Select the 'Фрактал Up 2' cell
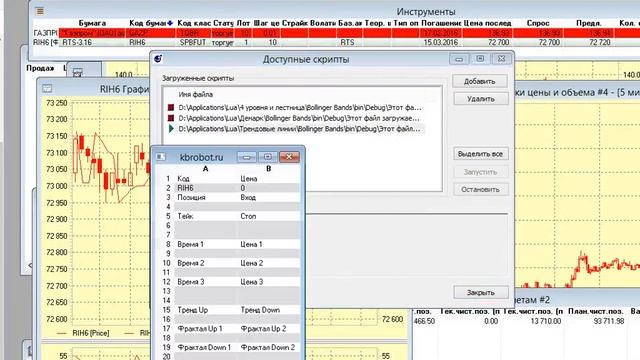Image resolution: width=640 pixels, height=360 pixels. (x=269, y=329)
